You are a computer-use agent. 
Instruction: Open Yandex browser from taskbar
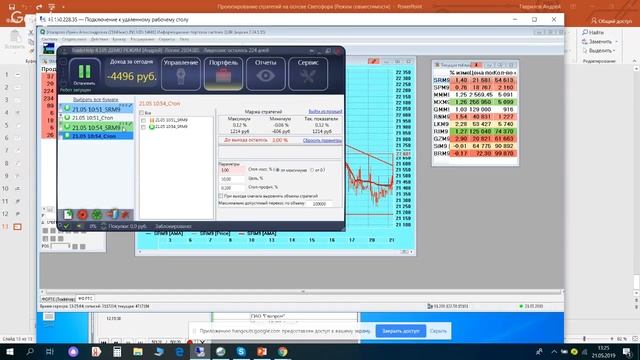tap(96, 351)
